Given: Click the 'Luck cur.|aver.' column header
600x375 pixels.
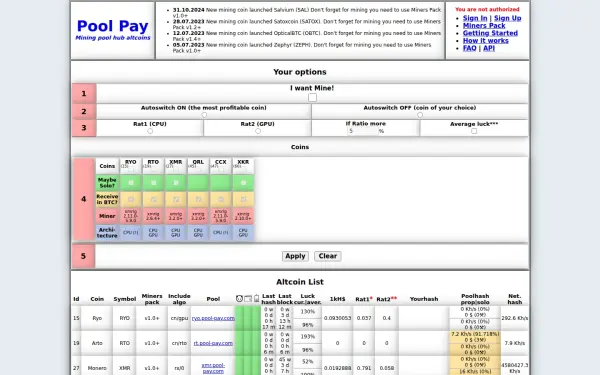Looking at the screenshot, I should [x=308, y=299].
